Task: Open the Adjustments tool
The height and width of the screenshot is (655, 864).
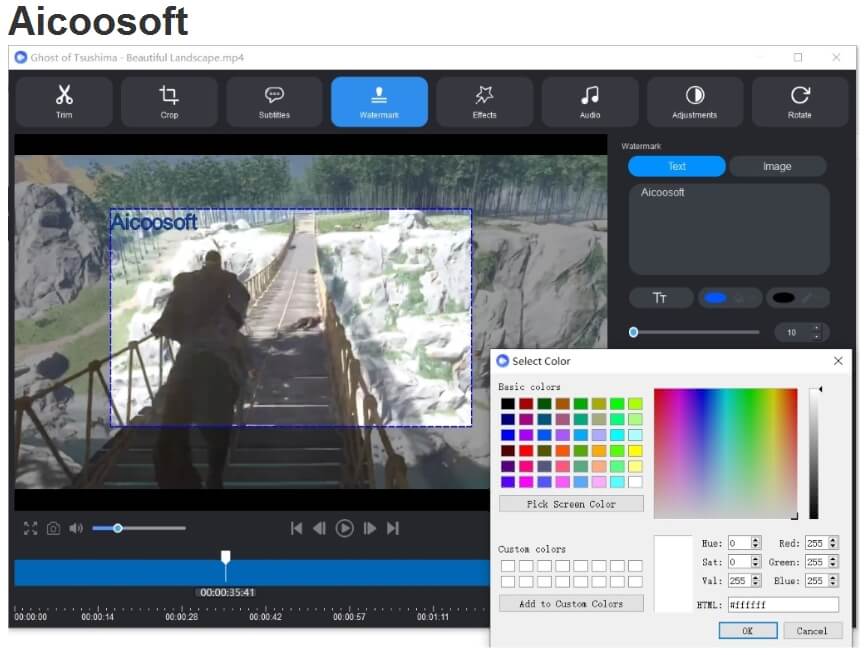Action: [695, 102]
